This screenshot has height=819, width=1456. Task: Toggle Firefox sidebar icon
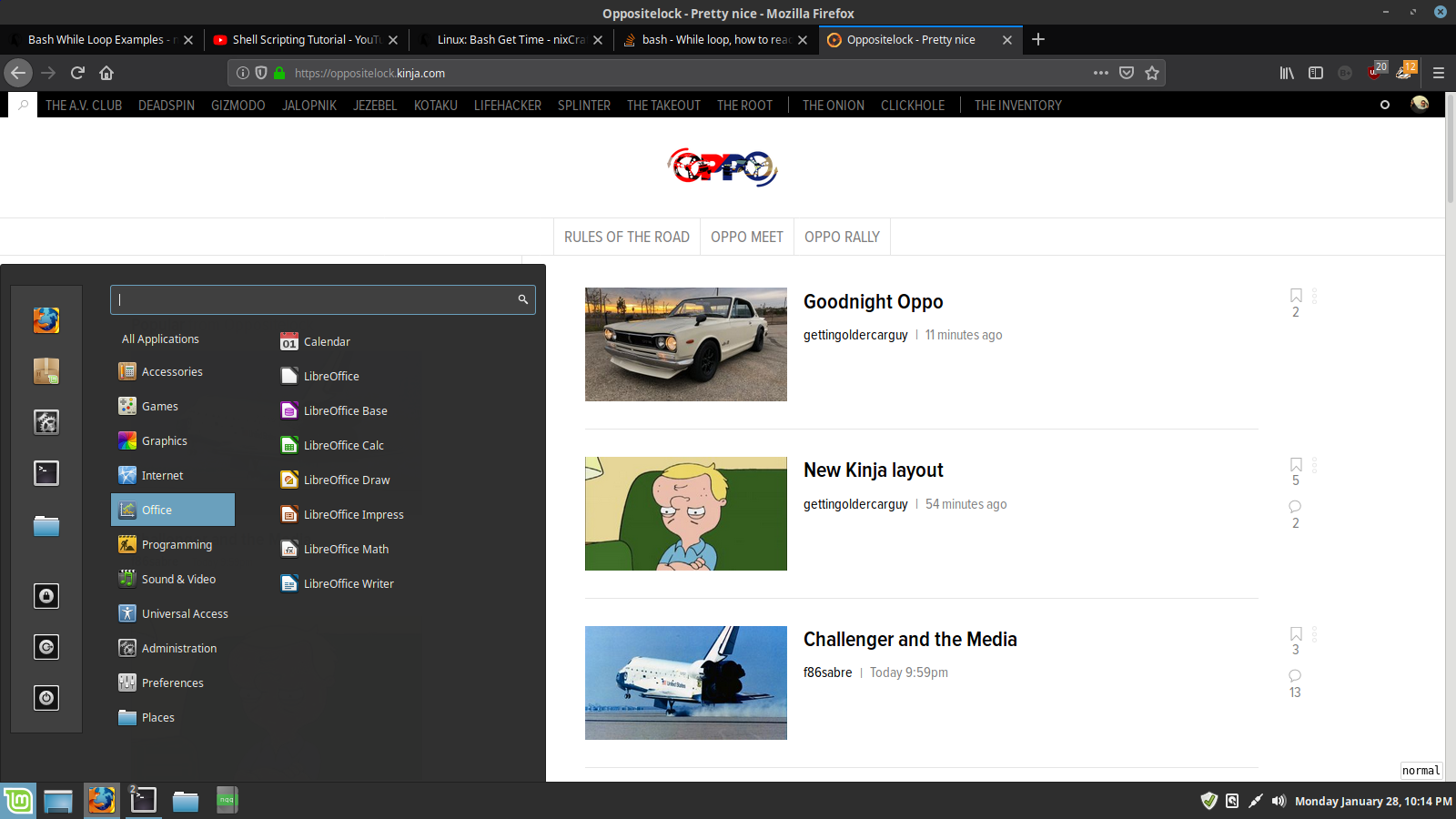[x=1316, y=73]
